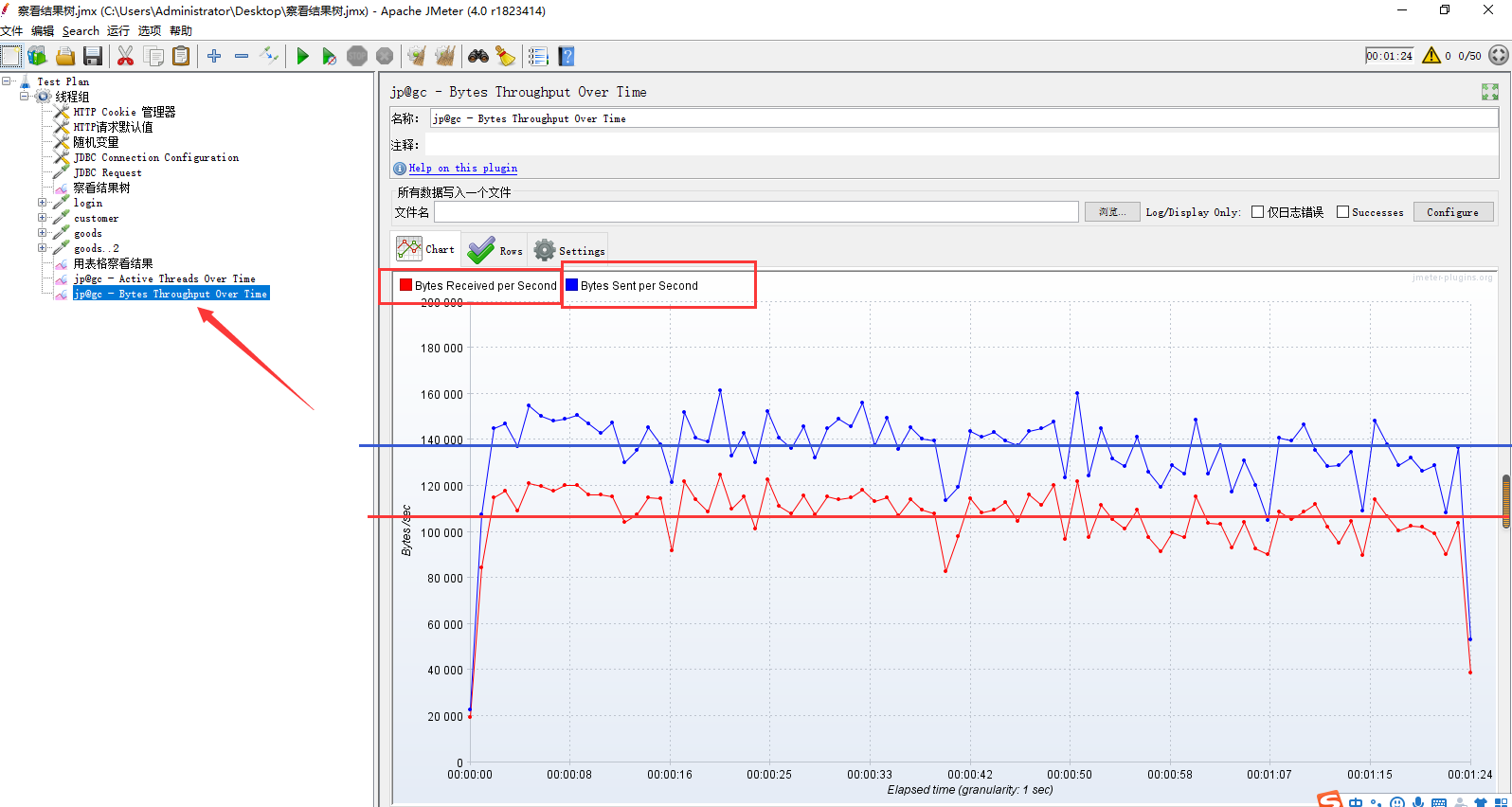
Task: Click the Open file folder icon
Action: [x=65, y=56]
